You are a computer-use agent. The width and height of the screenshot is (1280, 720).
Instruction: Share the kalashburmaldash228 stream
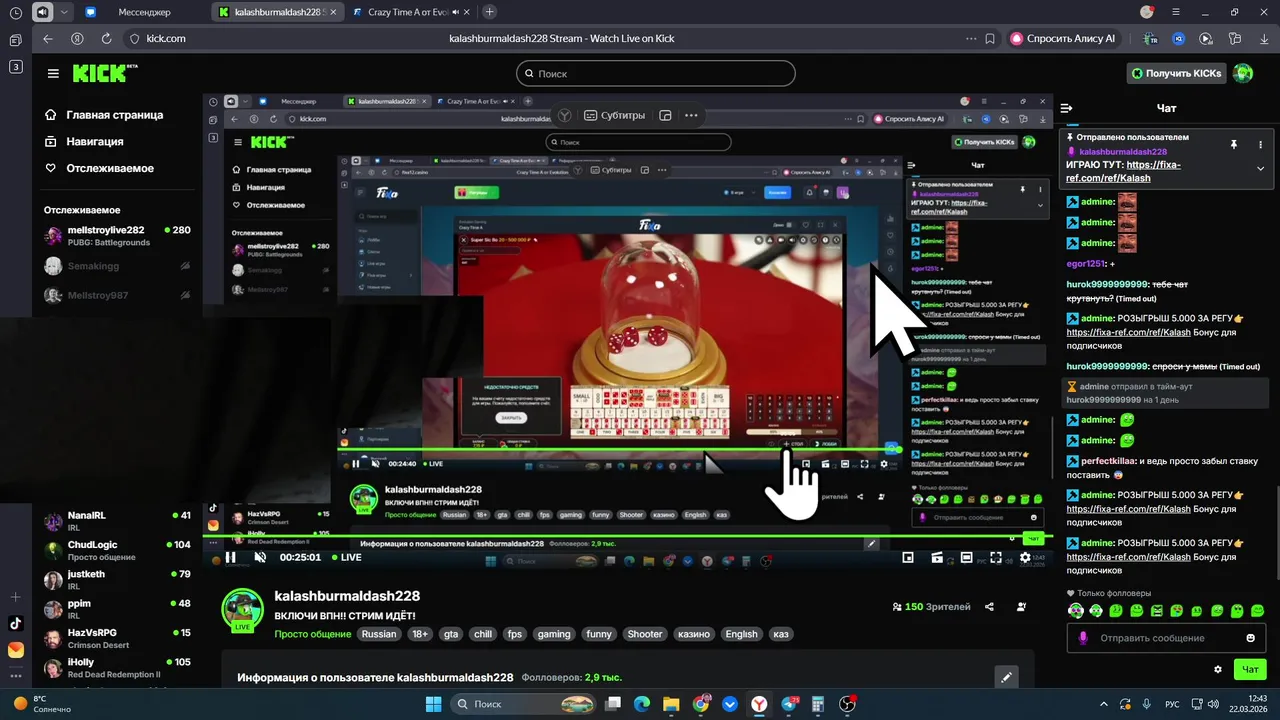tap(989, 607)
